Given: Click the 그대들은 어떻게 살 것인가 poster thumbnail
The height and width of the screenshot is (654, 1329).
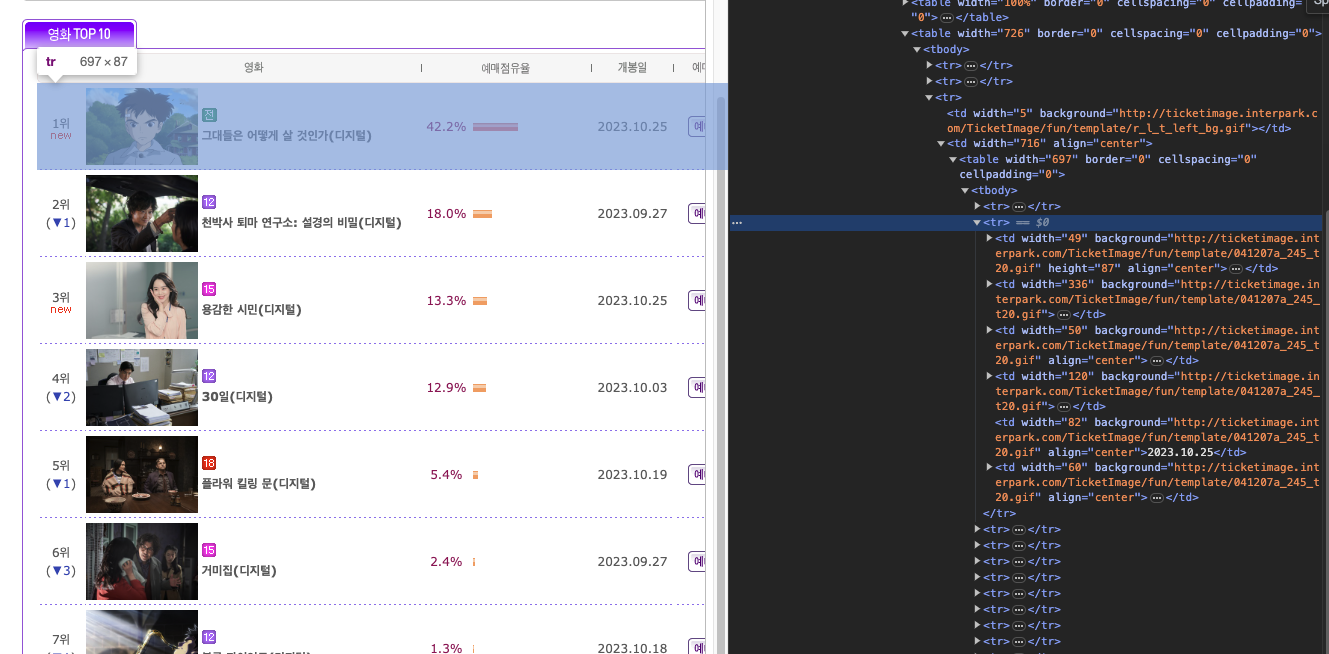Looking at the screenshot, I should pyautogui.click(x=142, y=127).
